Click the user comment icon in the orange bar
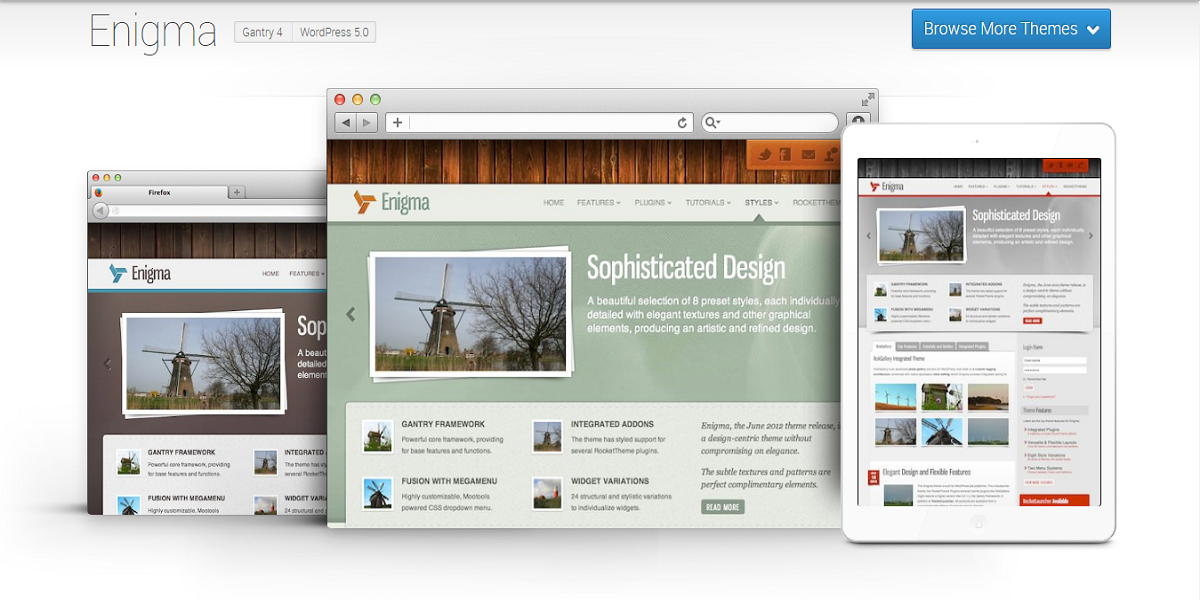The image size is (1200, 600). pyautogui.click(x=830, y=154)
